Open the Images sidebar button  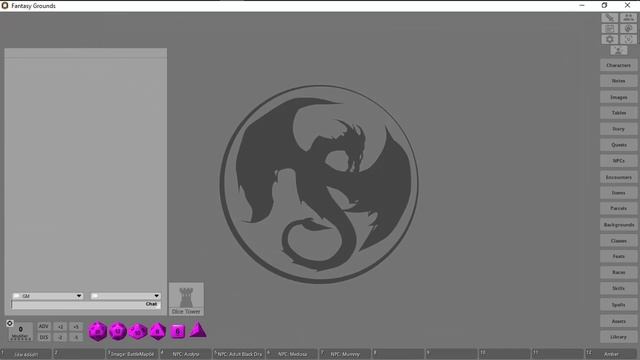618,97
